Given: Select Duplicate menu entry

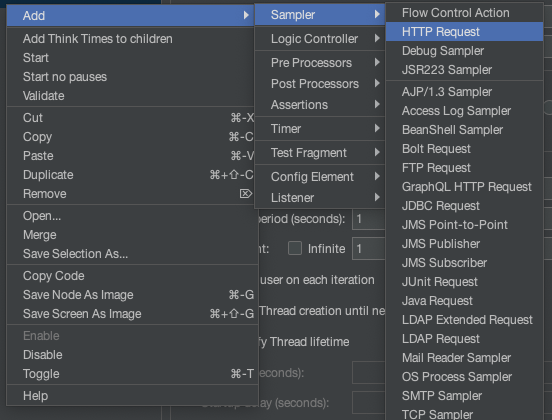Looking at the screenshot, I should coord(130,175).
